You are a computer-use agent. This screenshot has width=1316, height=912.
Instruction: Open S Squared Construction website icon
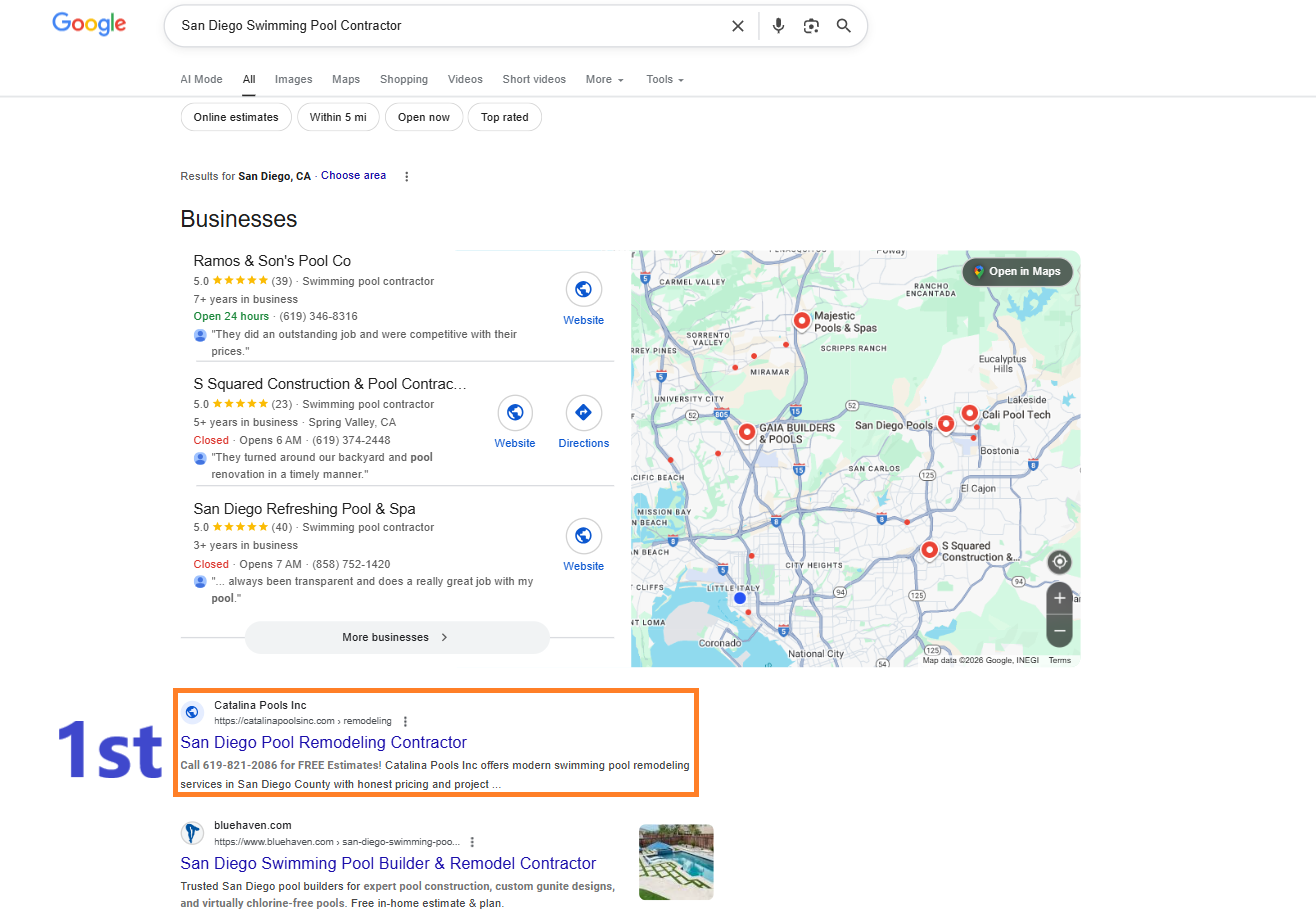515,413
